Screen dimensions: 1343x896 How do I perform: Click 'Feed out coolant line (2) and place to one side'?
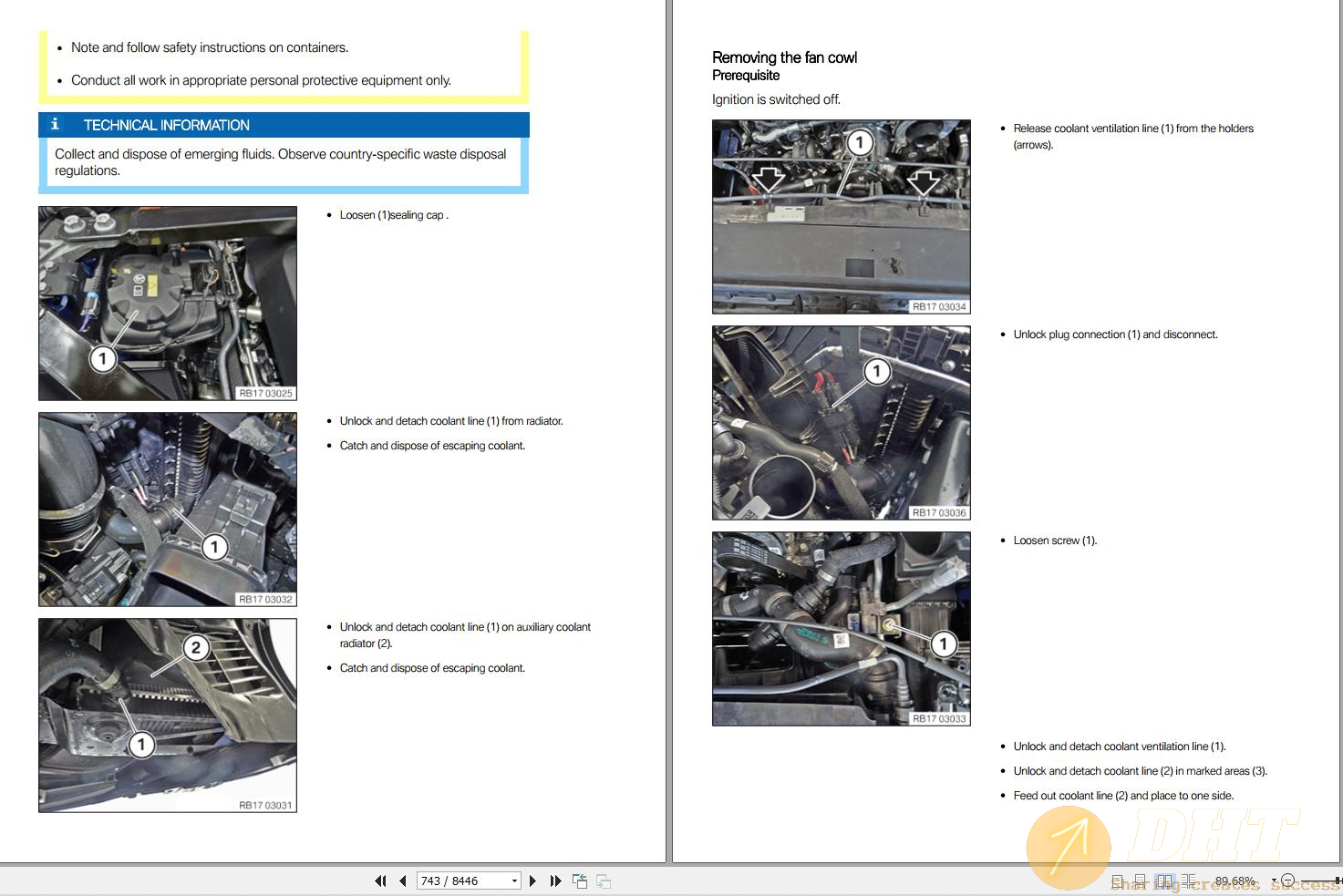(x=1123, y=796)
